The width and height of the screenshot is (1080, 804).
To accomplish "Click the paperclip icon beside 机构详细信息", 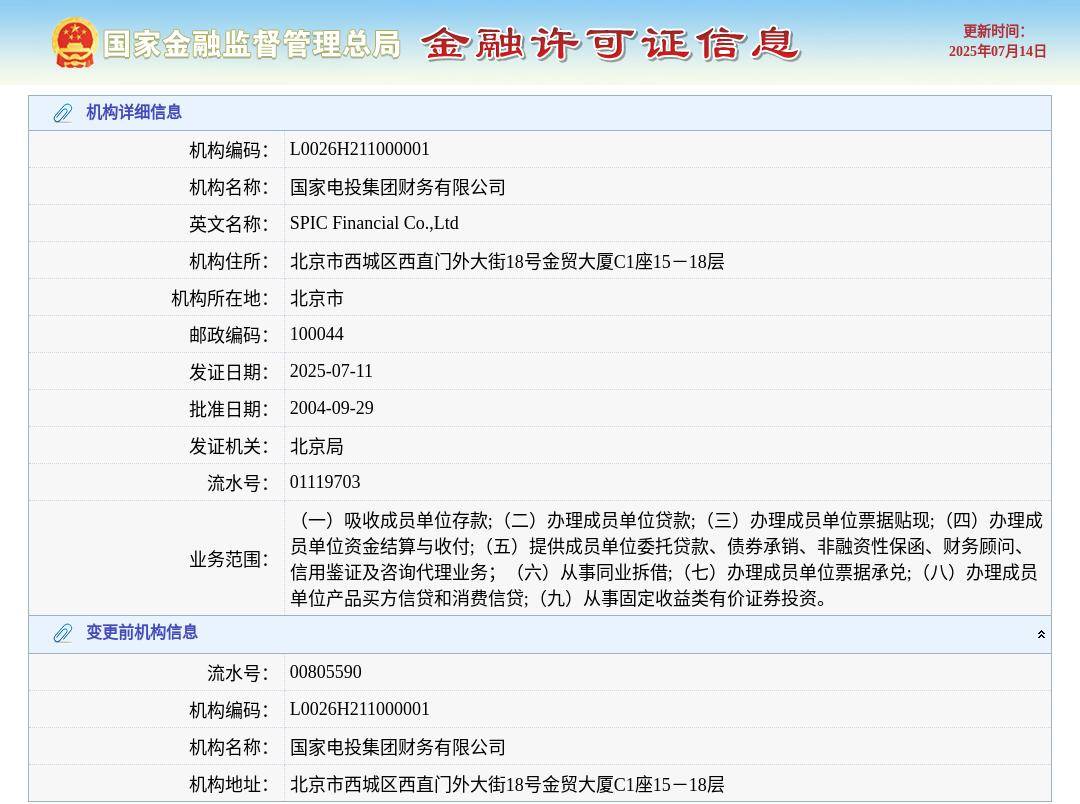I will [63, 113].
